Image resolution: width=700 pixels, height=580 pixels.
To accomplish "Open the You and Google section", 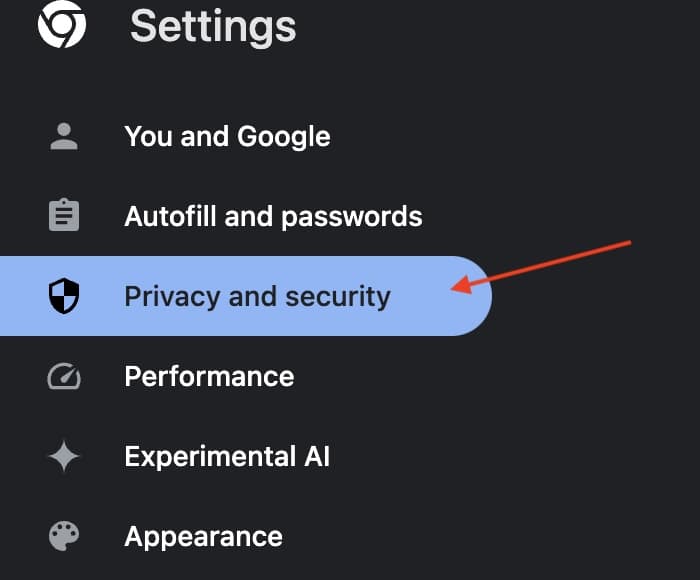I will pyautogui.click(x=227, y=137).
